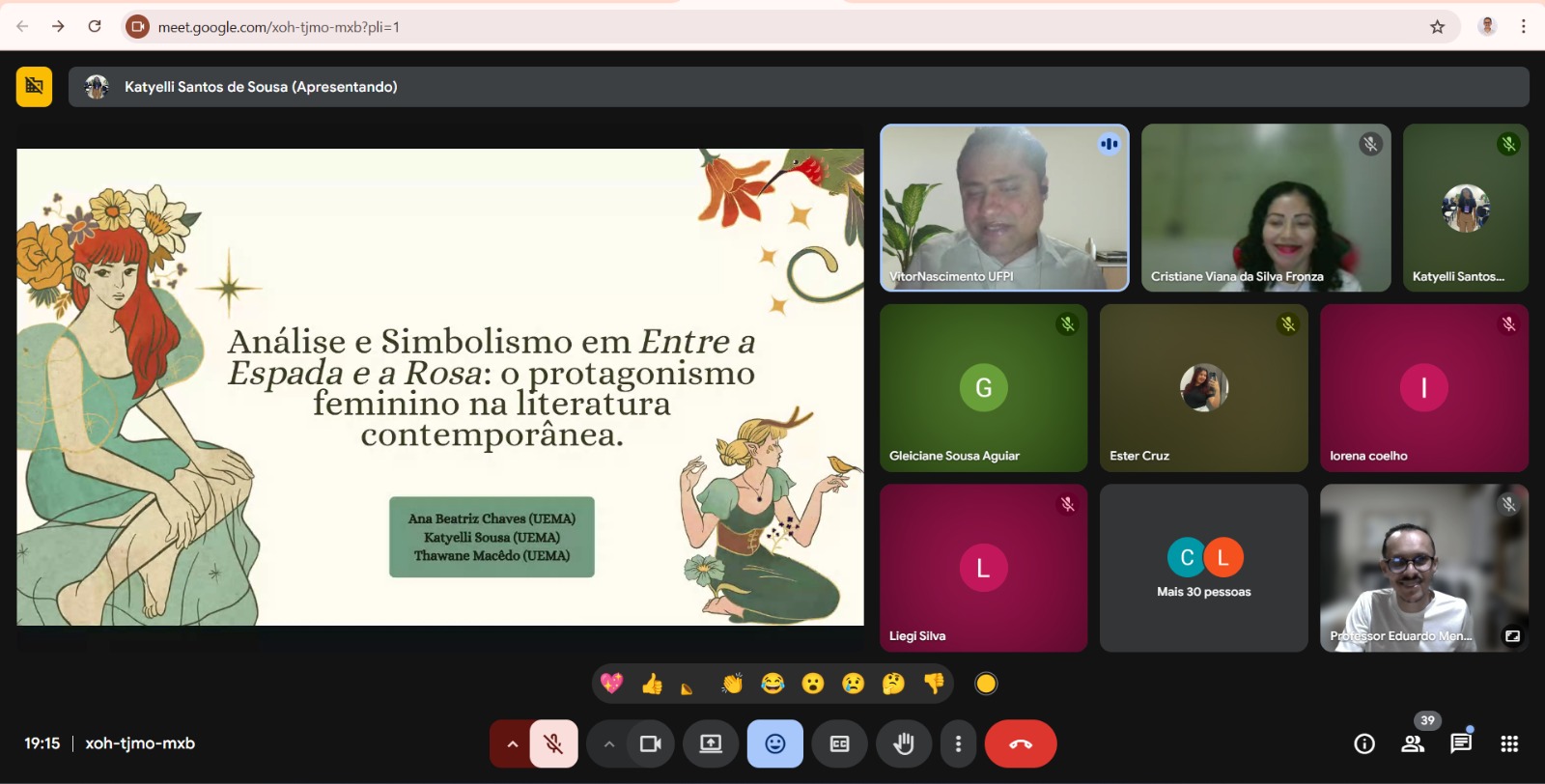Open the chat panel
Screen dimensions: 1545x784
(x=1461, y=743)
